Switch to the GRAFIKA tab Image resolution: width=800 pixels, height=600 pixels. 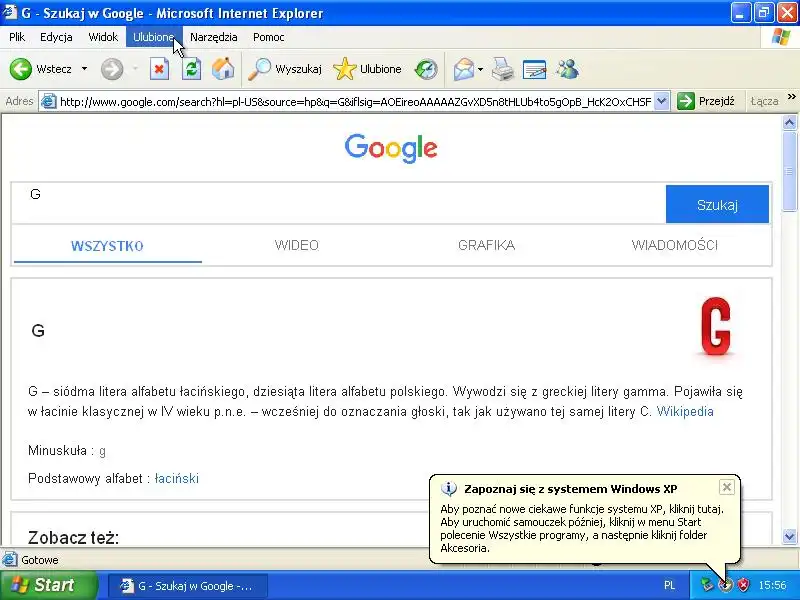tap(486, 245)
